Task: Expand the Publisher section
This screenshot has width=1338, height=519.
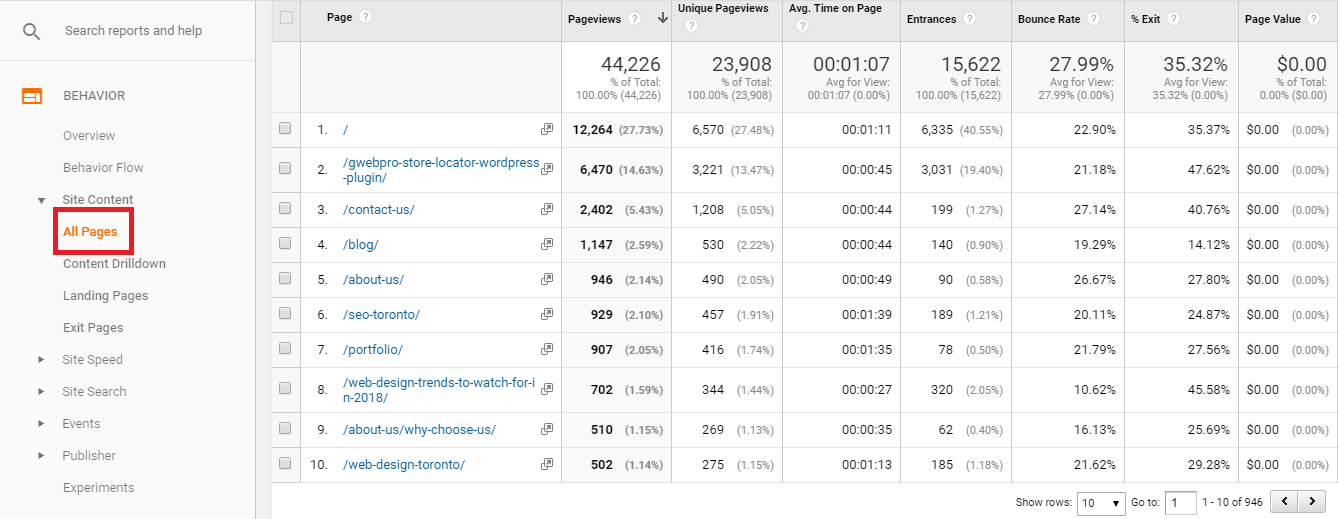Action: pyautogui.click(x=41, y=455)
